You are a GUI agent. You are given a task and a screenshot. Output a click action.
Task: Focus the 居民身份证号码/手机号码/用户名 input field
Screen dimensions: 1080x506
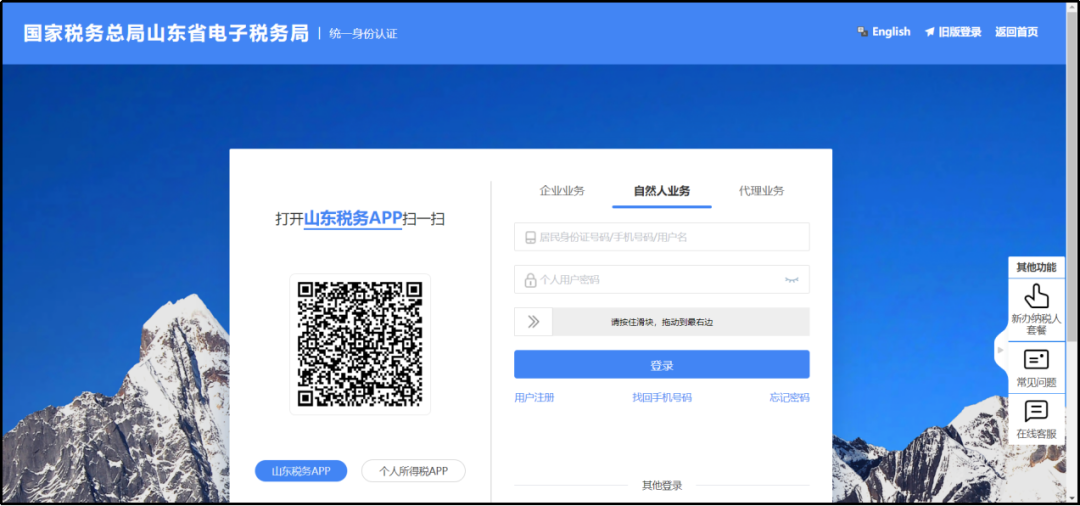[x=661, y=237]
